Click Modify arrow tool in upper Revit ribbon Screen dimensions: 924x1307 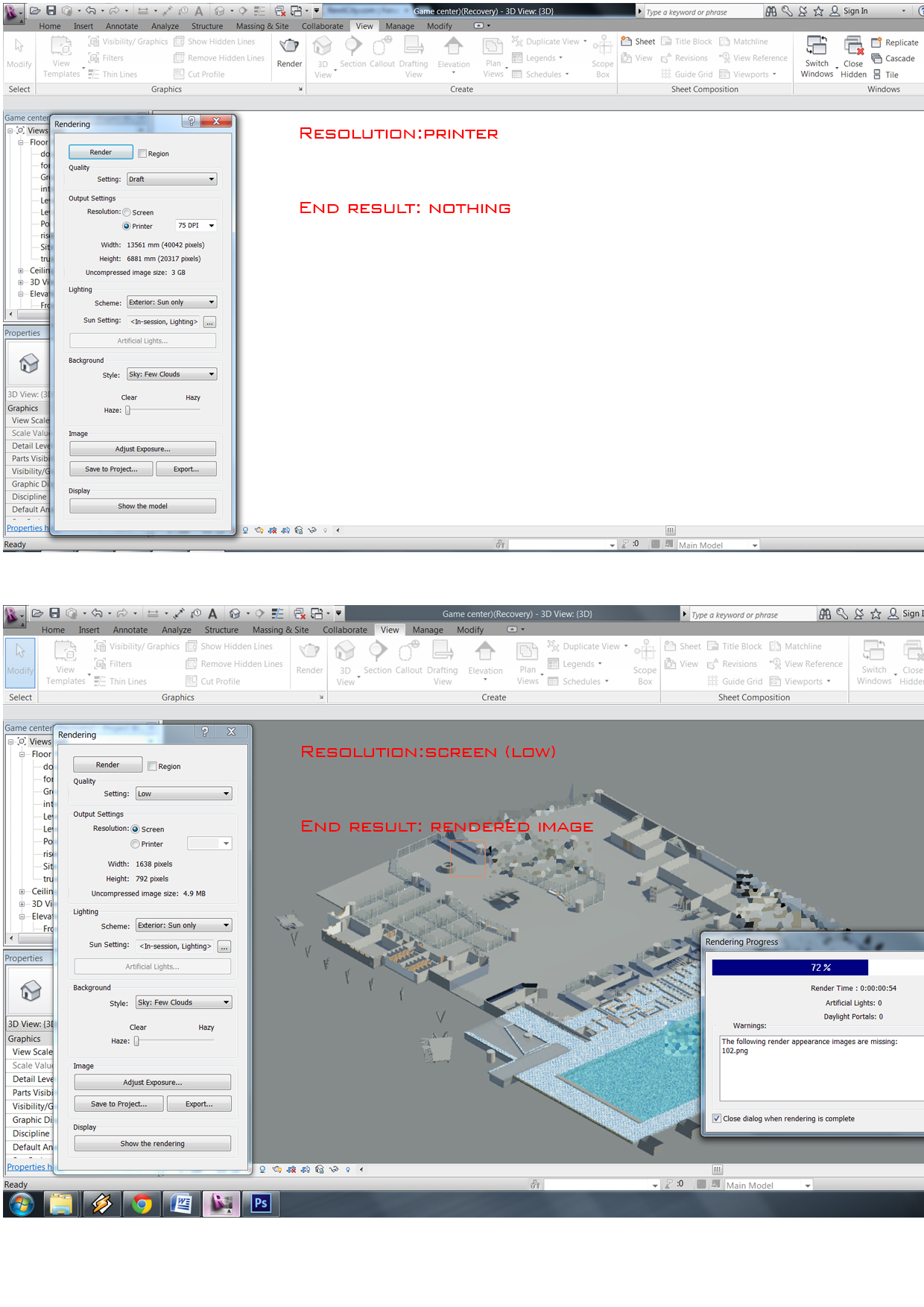(19, 46)
